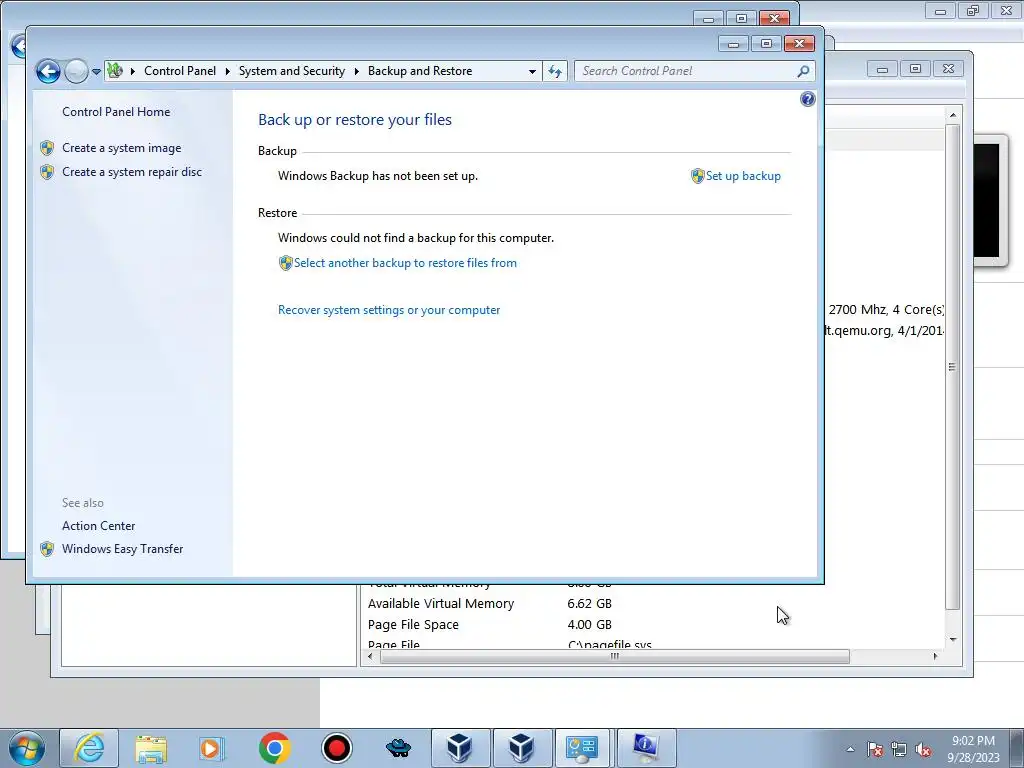Click the magnifier search icon
Screen dimensions: 1024x768
click(x=803, y=71)
